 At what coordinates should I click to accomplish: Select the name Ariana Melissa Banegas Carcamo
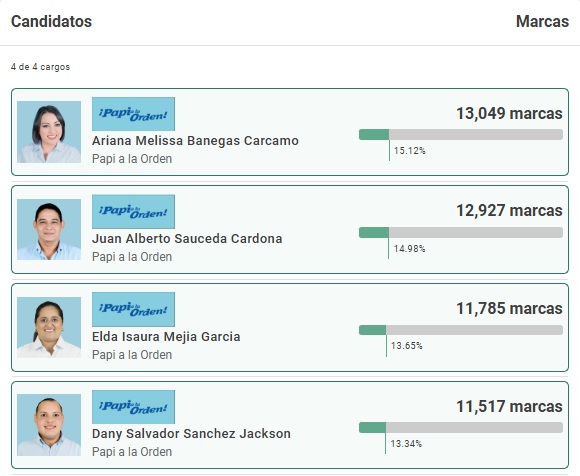[x=195, y=141]
